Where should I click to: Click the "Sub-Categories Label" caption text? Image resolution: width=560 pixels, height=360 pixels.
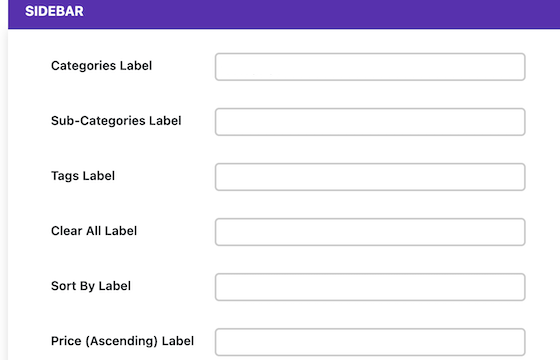[116, 121]
